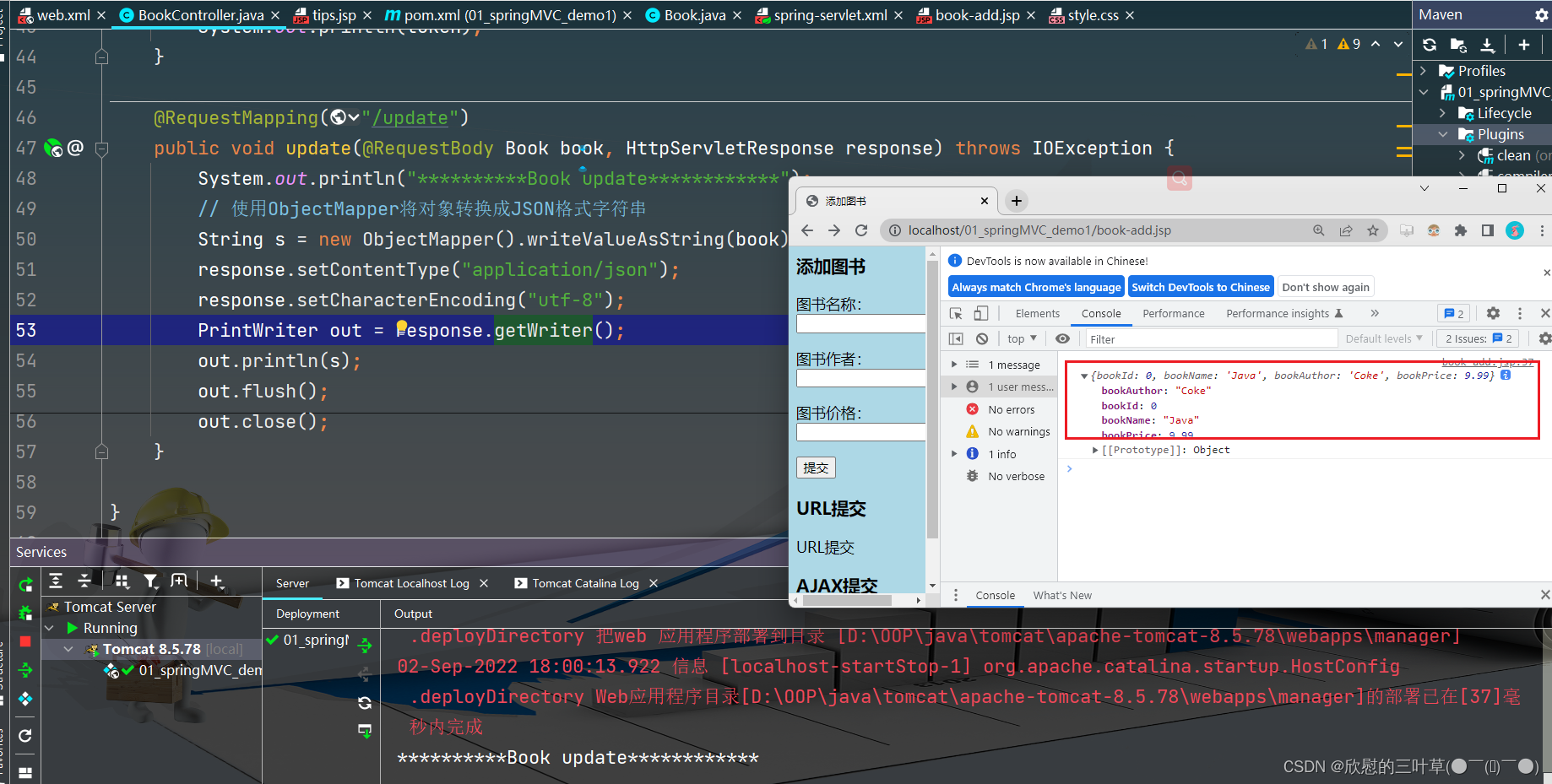Click the inspect element icon in DevTools

tap(956, 313)
